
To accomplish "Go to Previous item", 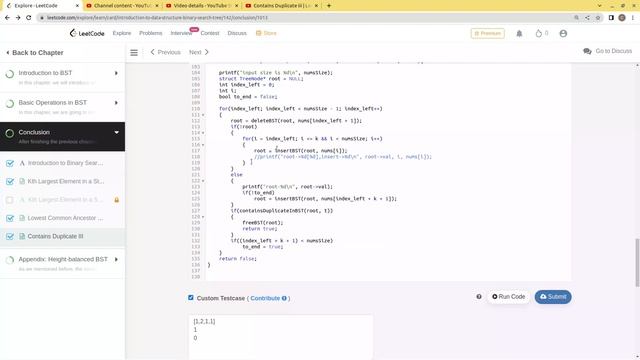I will click(165, 52).
